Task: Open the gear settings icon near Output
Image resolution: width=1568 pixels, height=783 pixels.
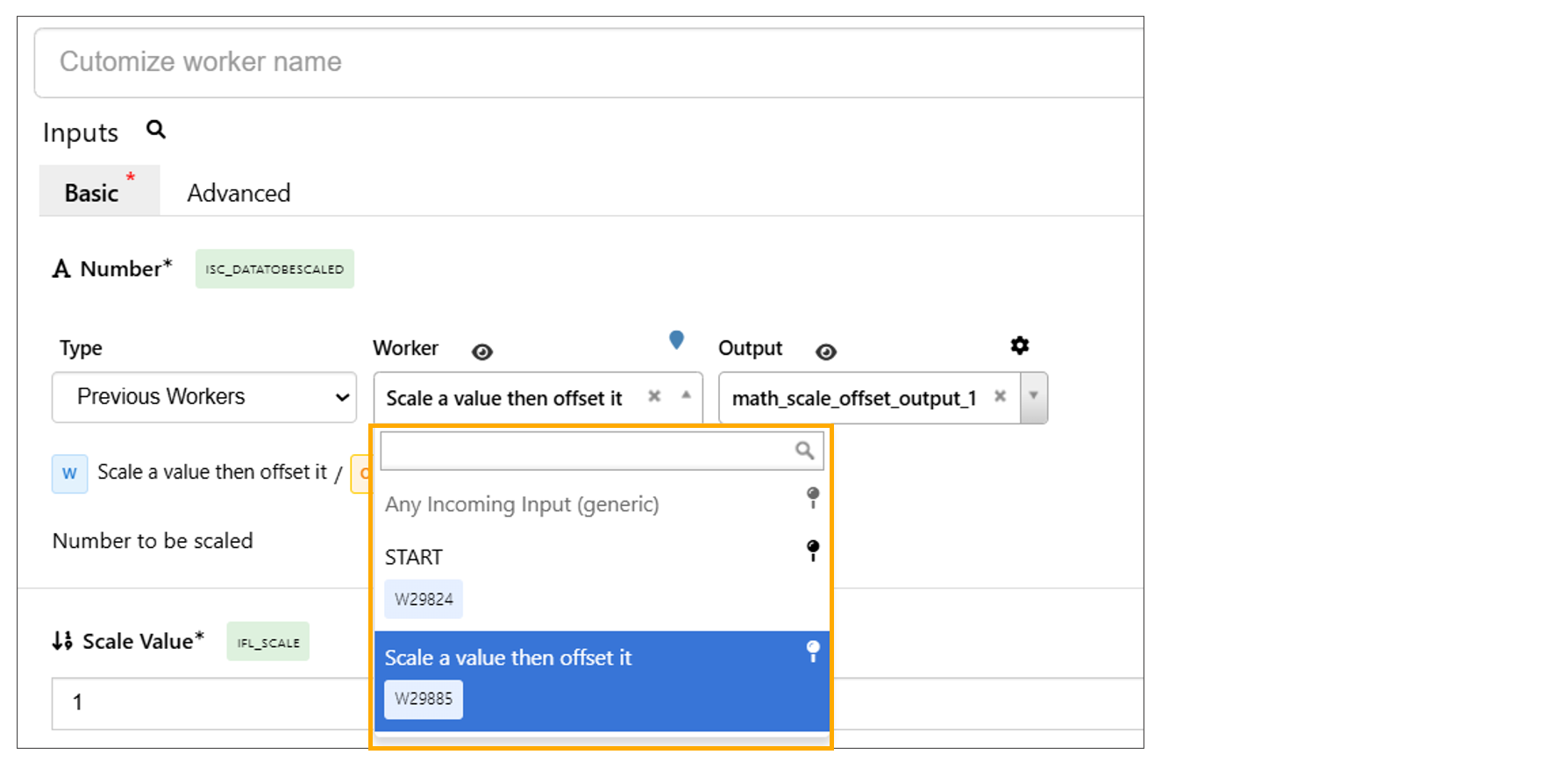Action: click(1019, 345)
